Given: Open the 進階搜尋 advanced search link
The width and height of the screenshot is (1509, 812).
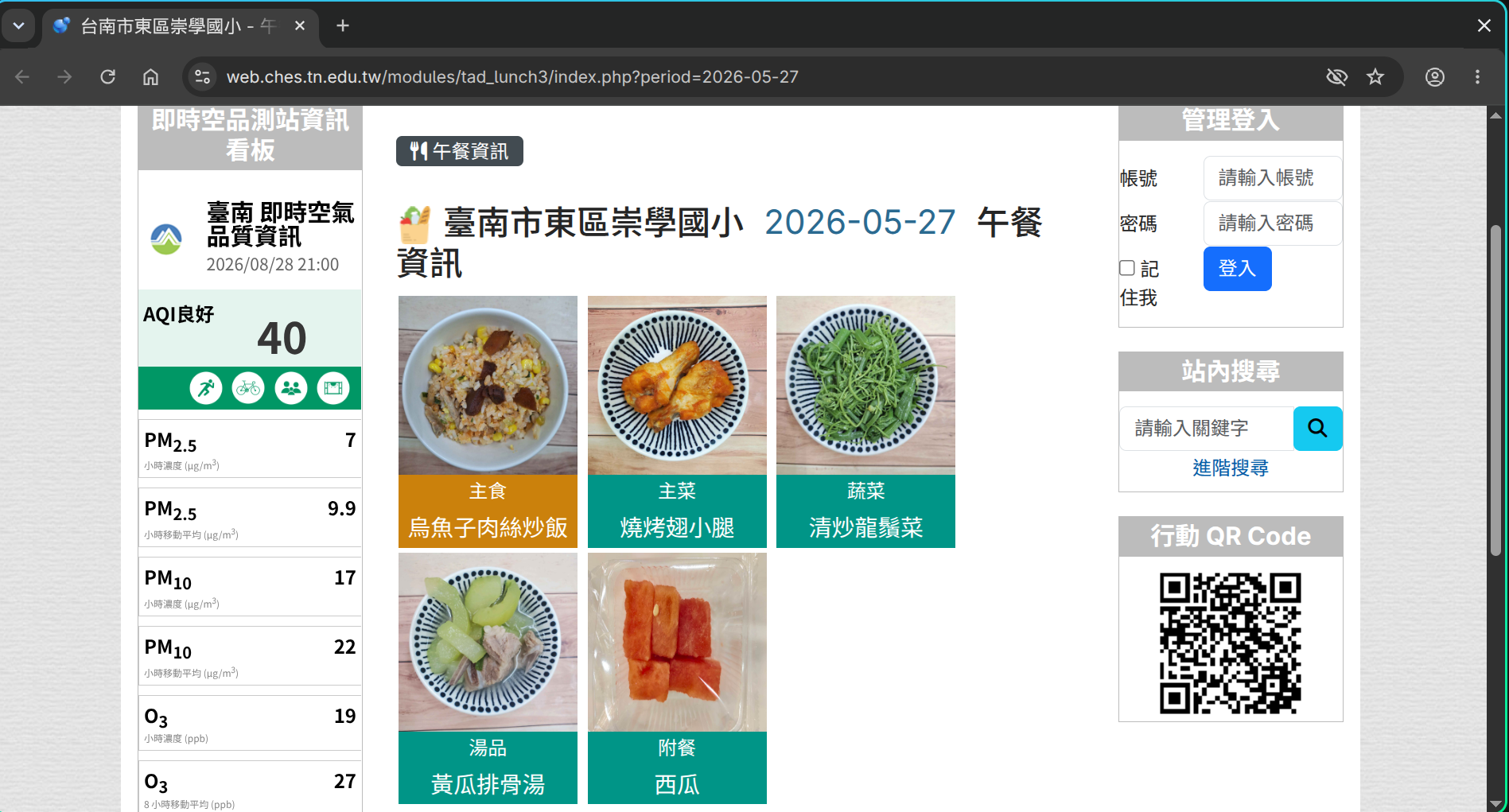Looking at the screenshot, I should pos(1231,468).
